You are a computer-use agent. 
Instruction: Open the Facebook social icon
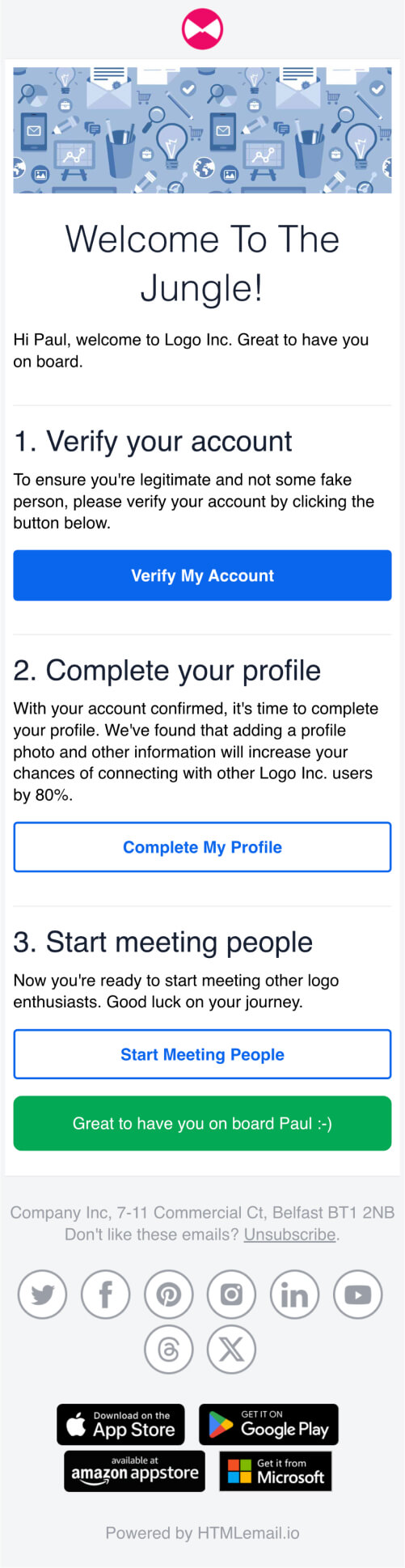coord(105,1295)
